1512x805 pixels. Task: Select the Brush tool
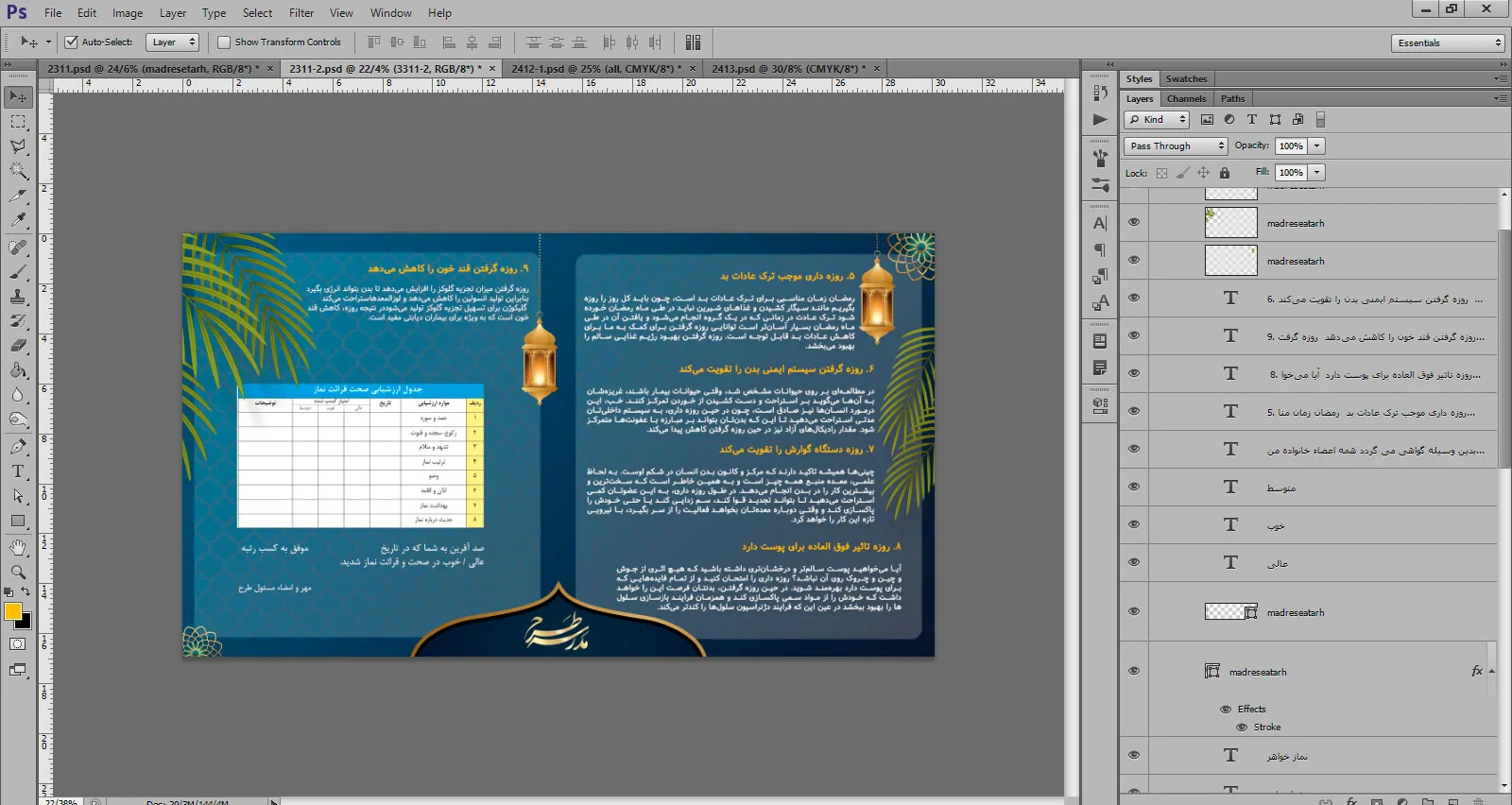[18, 272]
